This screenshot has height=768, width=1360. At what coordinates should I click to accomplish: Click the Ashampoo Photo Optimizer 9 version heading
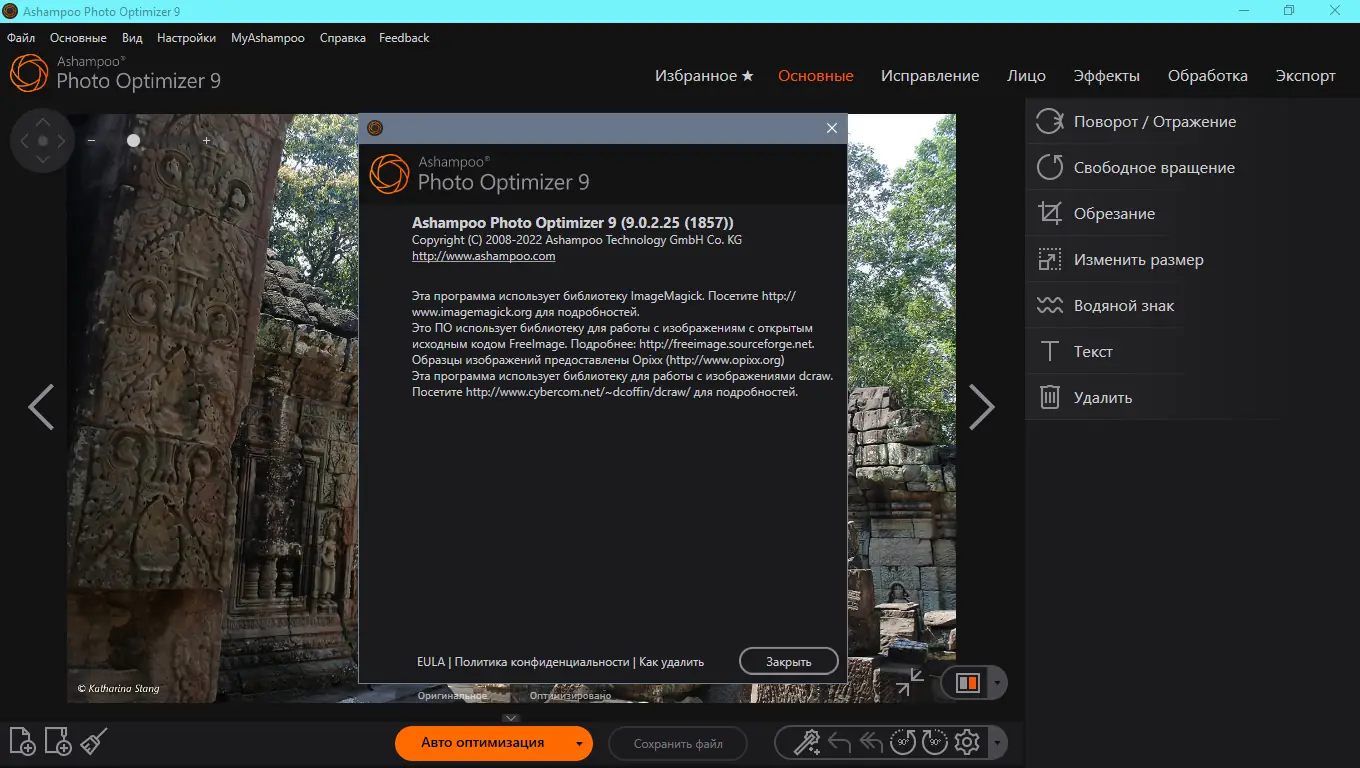(573, 222)
